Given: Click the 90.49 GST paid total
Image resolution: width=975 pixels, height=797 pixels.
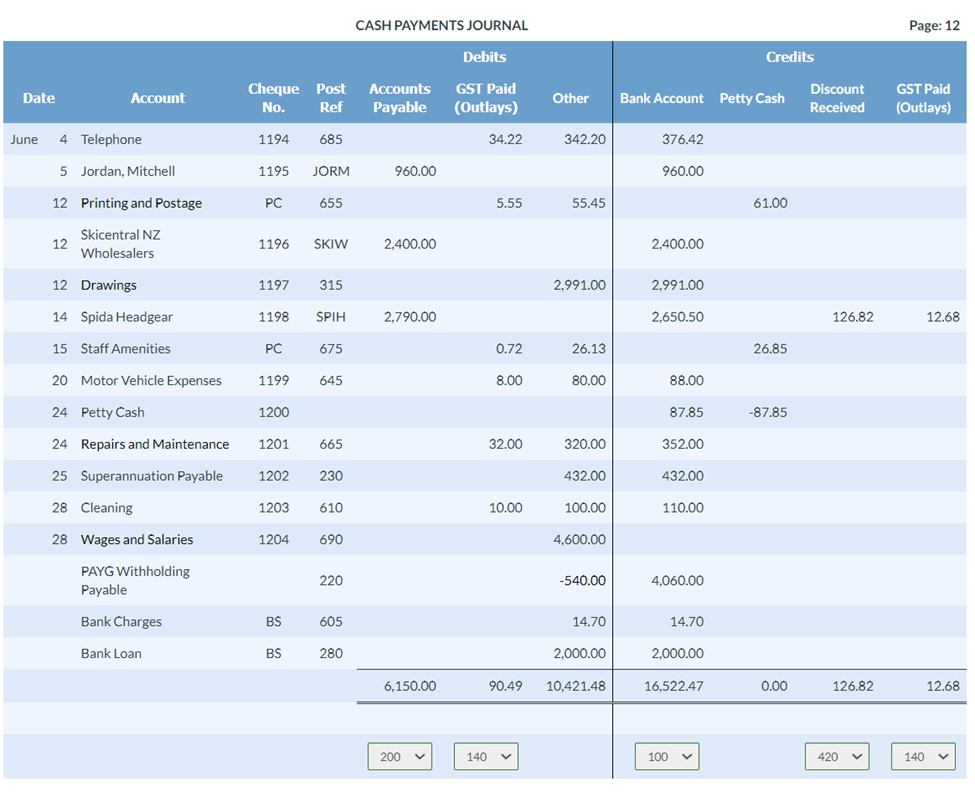Looking at the screenshot, I should pos(506,686).
